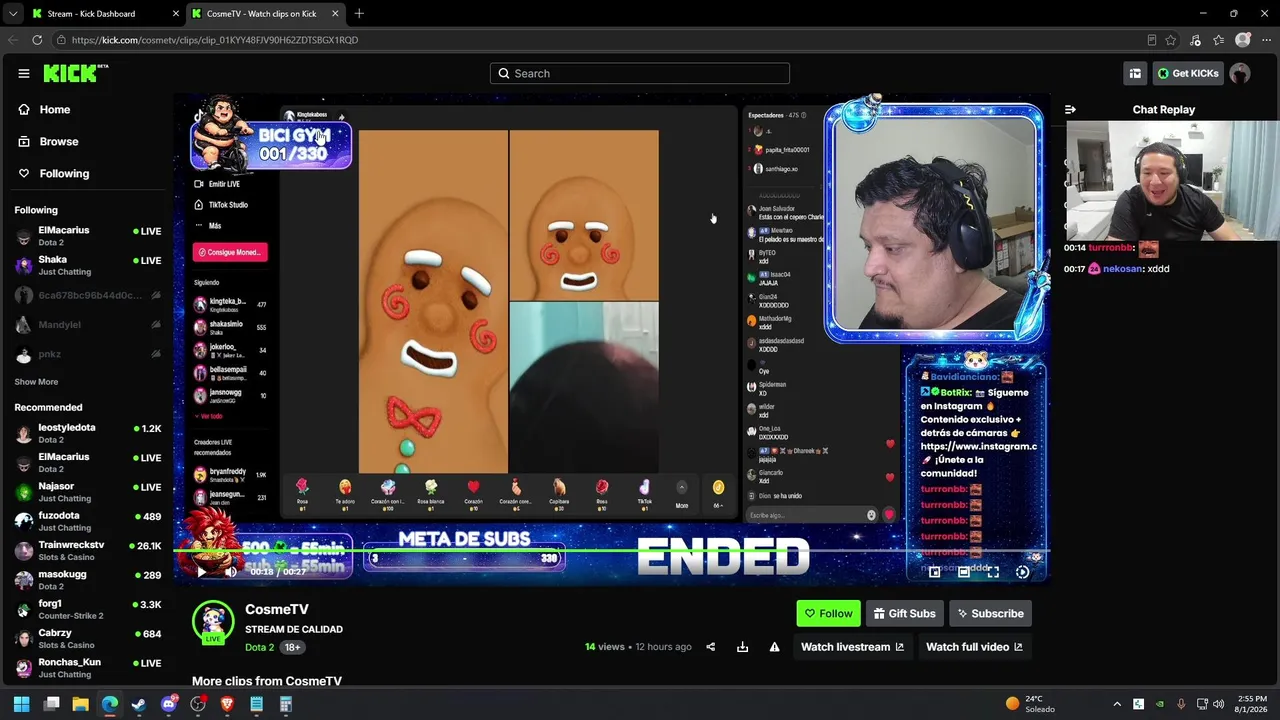Open player playback settings
Viewport: 1280px width, 720px height.
coord(1022,572)
